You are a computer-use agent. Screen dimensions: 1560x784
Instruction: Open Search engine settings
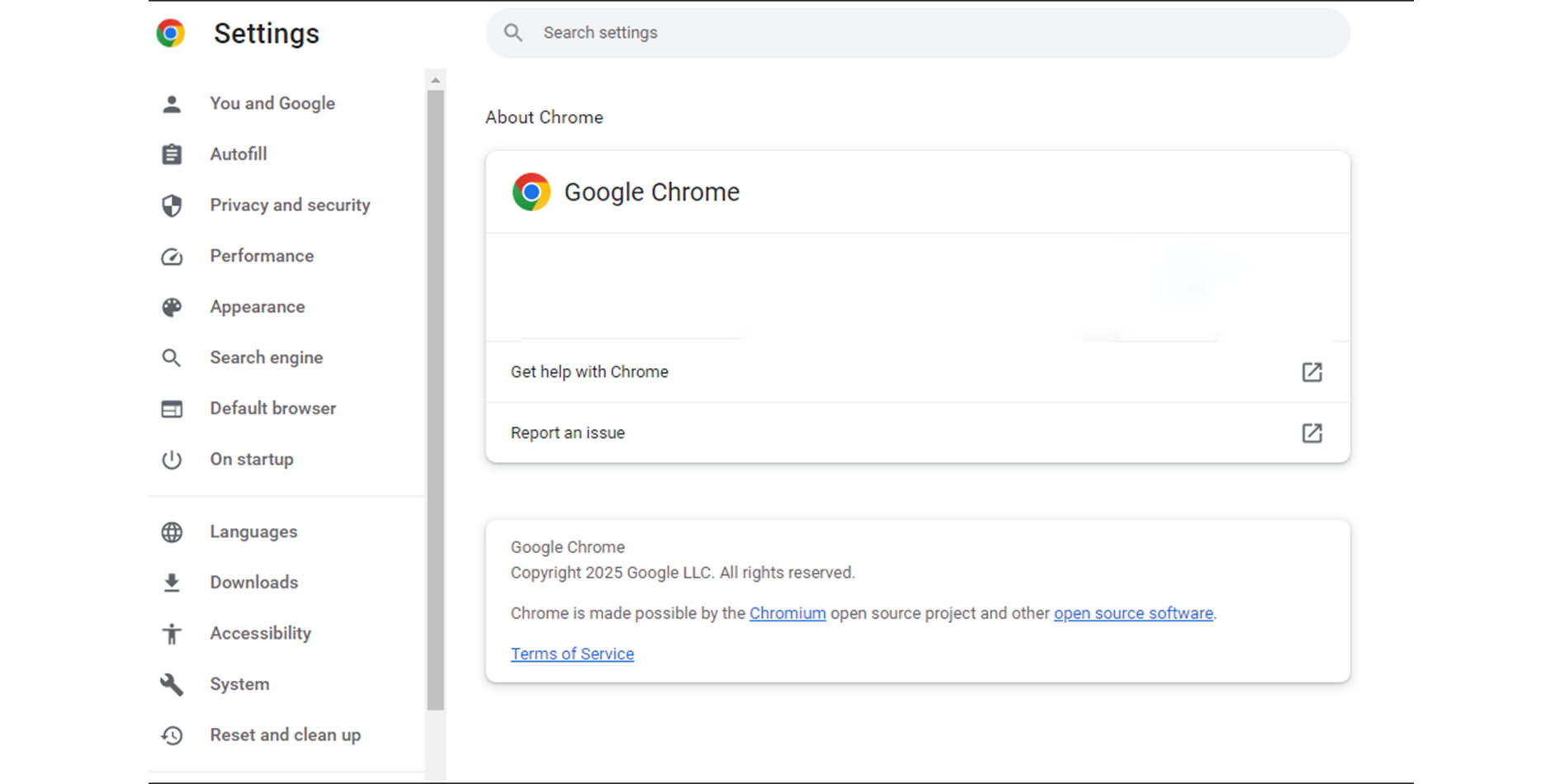click(x=266, y=357)
